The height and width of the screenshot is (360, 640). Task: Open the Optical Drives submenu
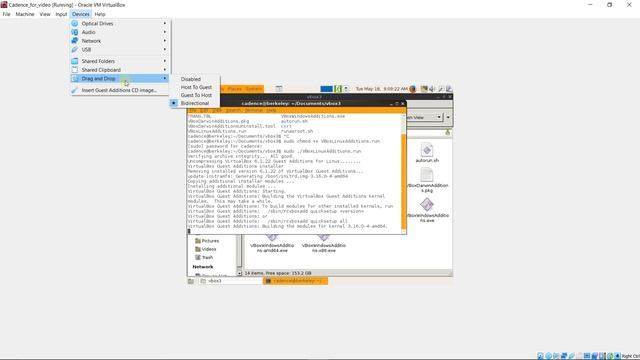click(120, 24)
